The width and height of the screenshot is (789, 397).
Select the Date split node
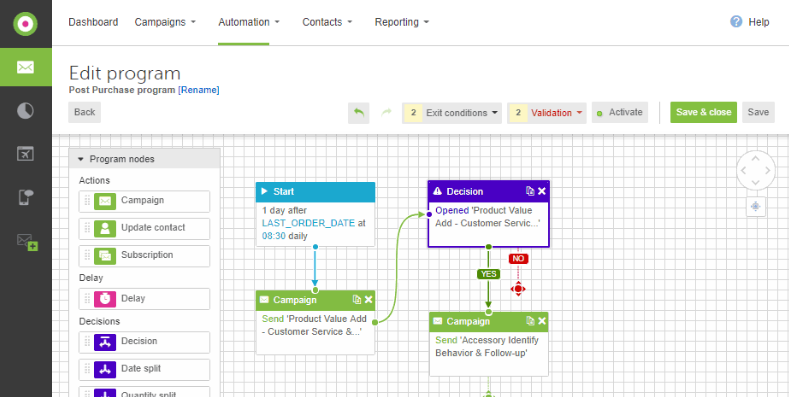[144, 369]
